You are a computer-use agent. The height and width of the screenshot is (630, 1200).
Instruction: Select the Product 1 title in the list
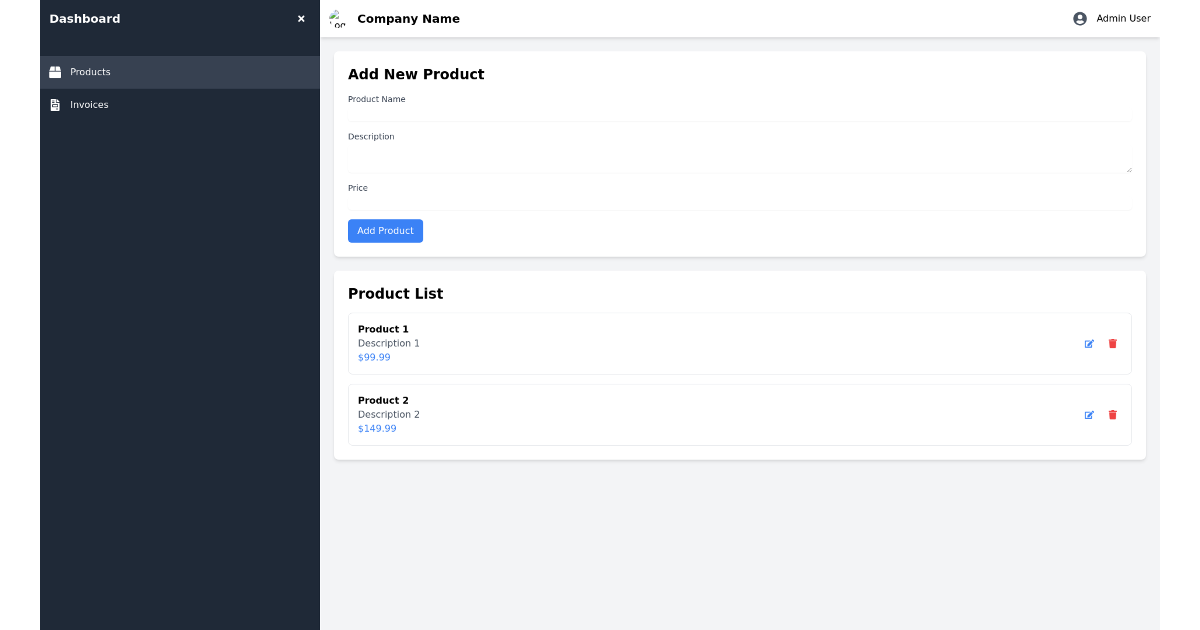pos(383,329)
